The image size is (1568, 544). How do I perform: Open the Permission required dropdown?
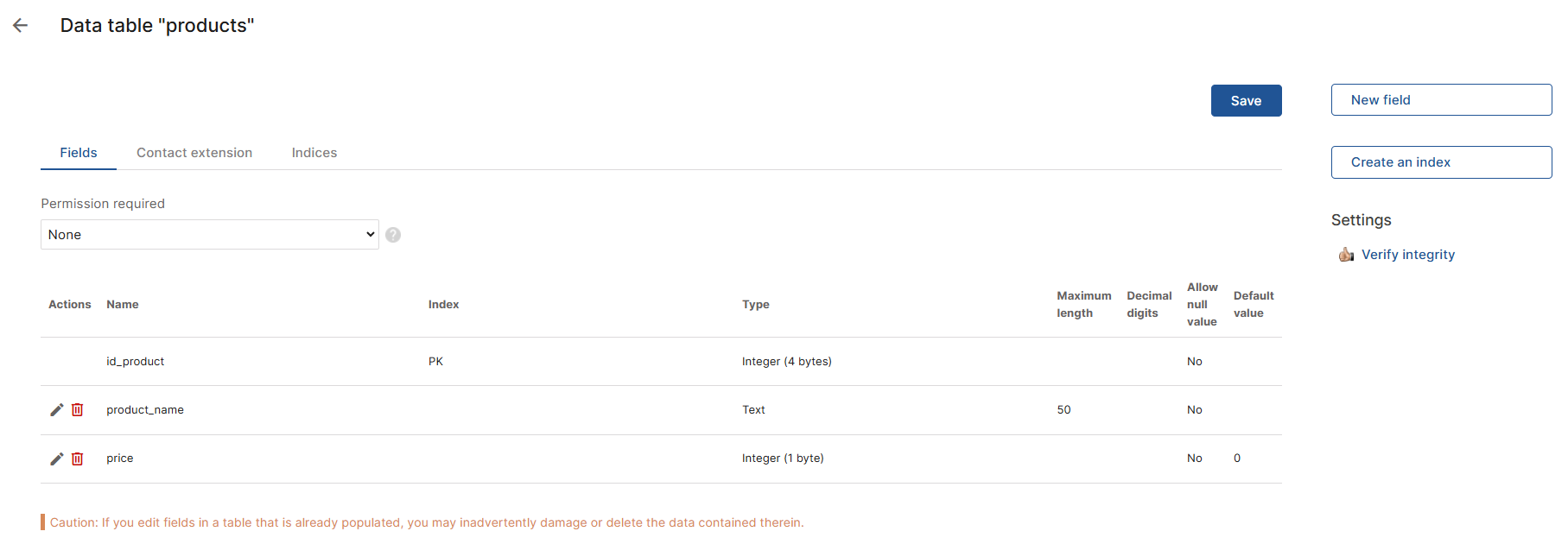pos(209,235)
